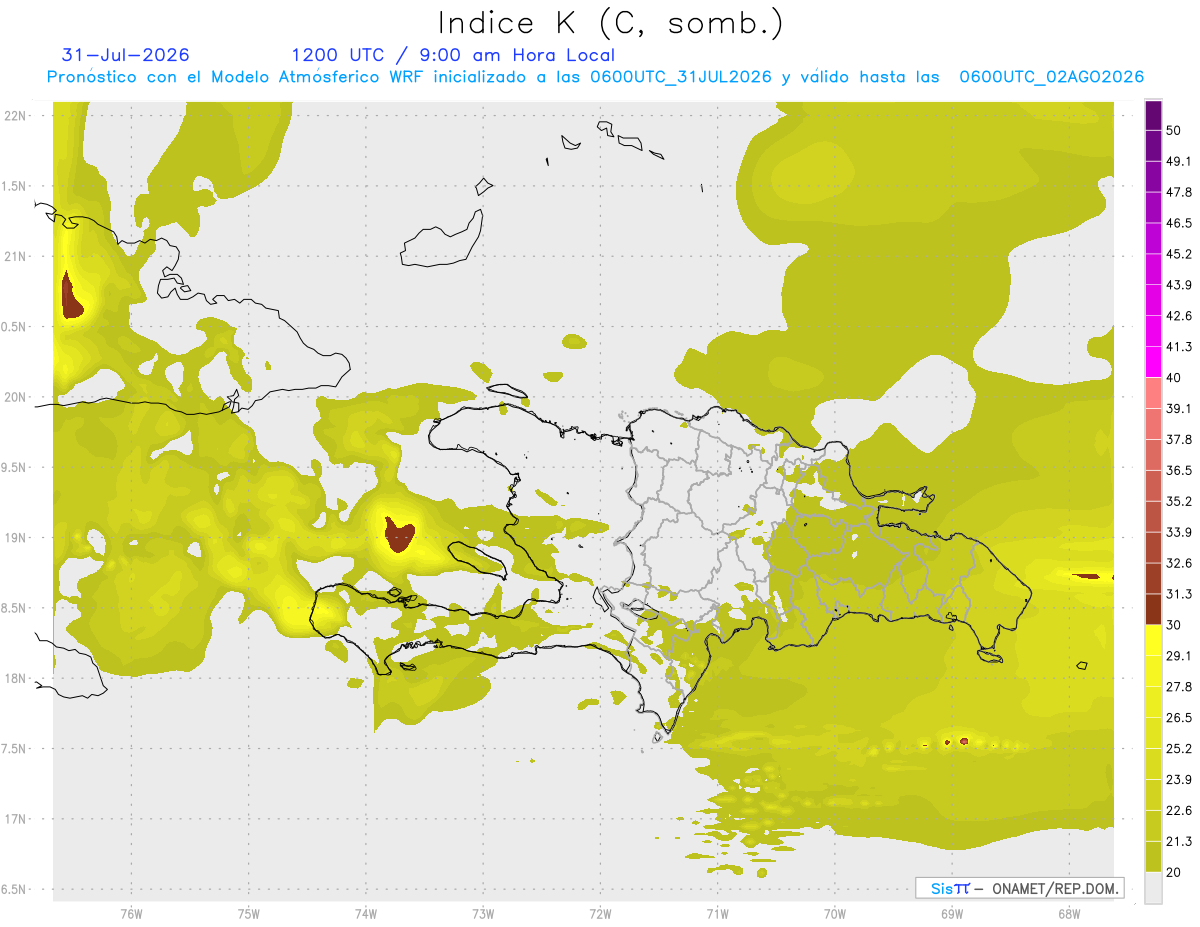This screenshot has width=1200, height=927.
Task: Select the date text '31-Jul-2026'
Action: click(x=126, y=55)
